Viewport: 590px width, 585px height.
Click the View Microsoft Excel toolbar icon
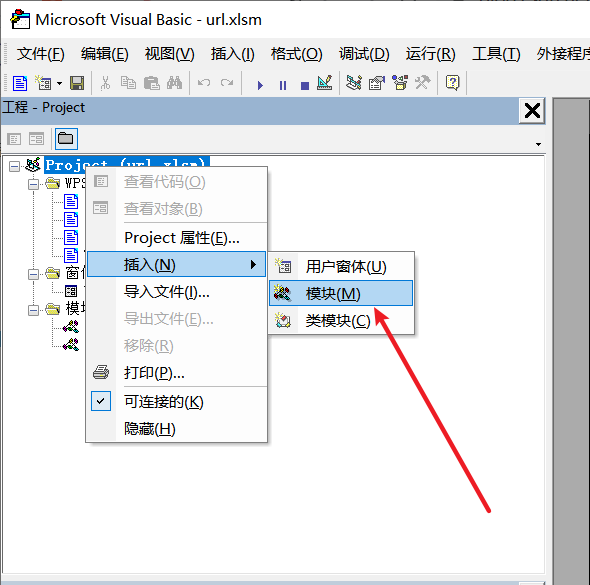tap(20, 83)
